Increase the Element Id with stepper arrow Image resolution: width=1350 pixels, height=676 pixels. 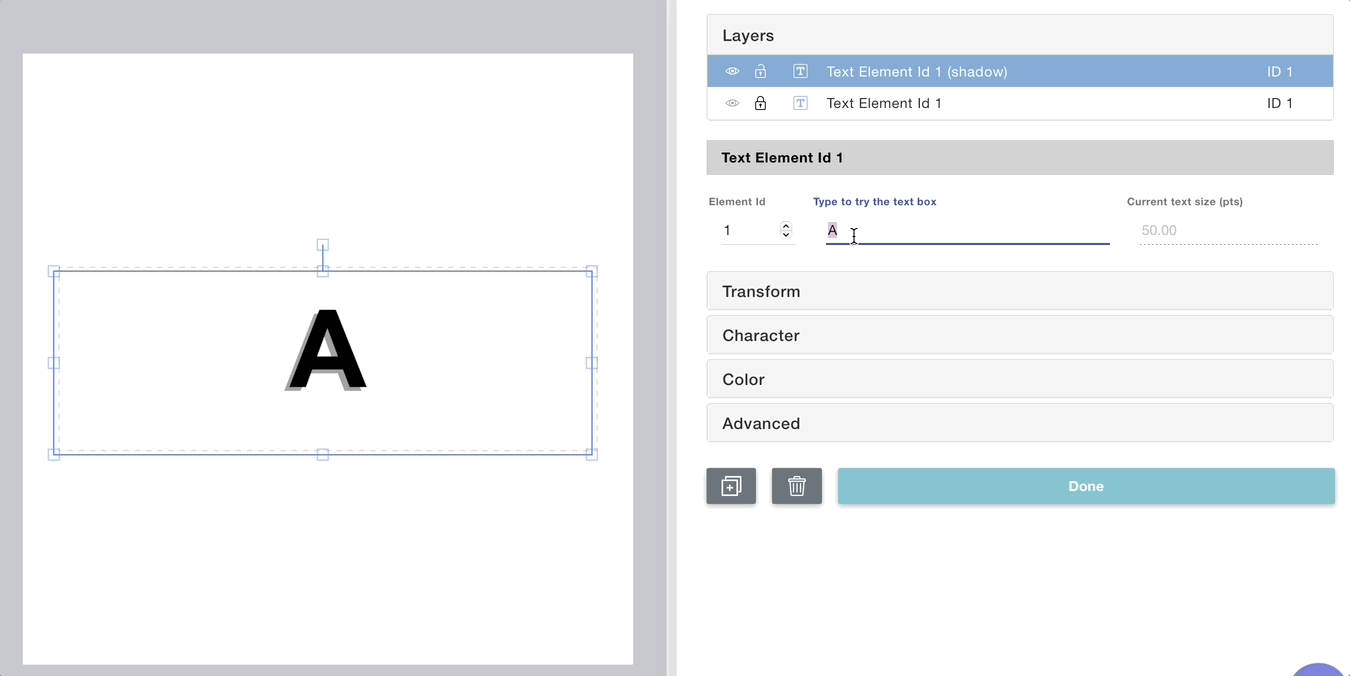pyautogui.click(x=786, y=226)
